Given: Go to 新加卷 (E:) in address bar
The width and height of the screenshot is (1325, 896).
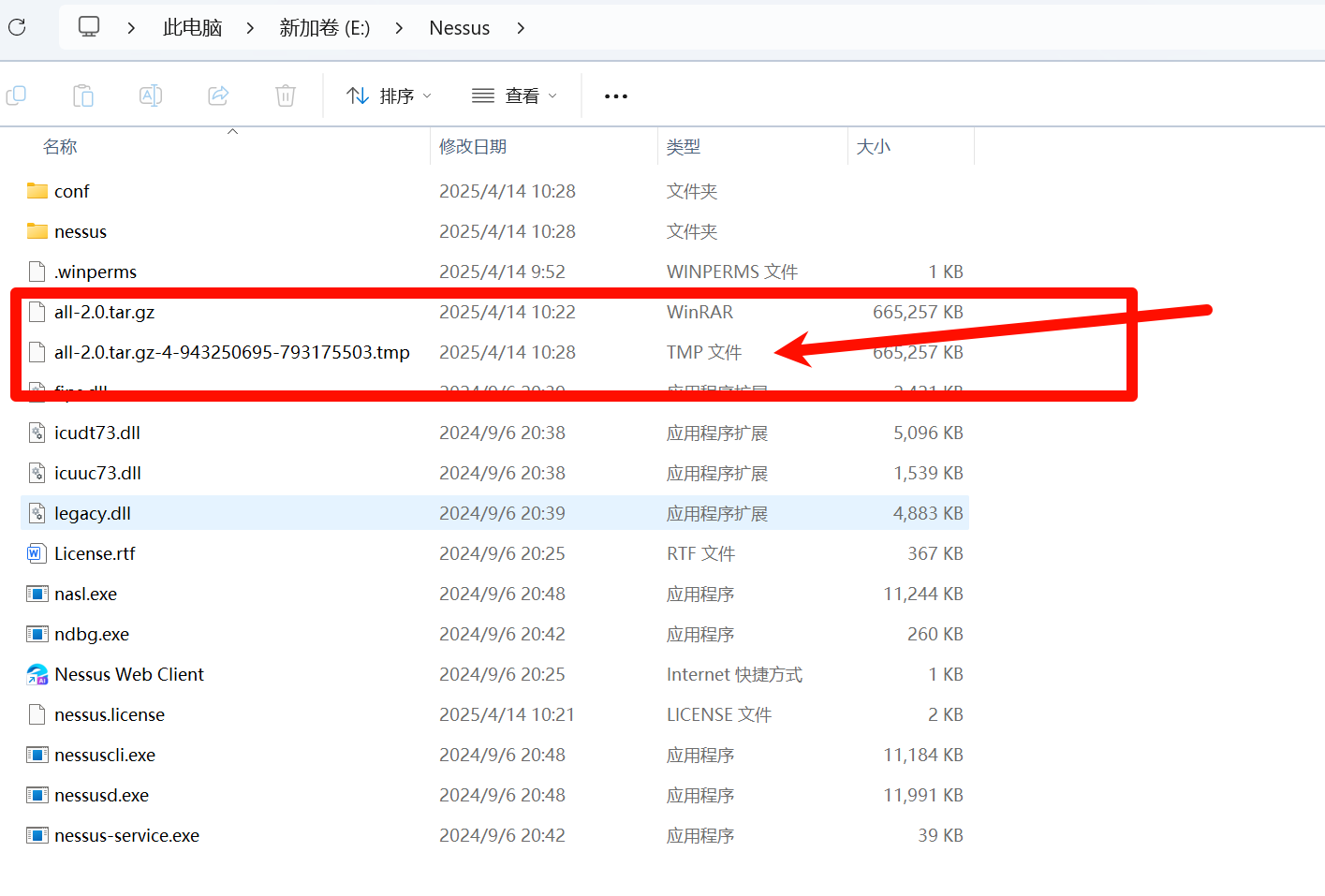Looking at the screenshot, I should (x=325, y=28).
